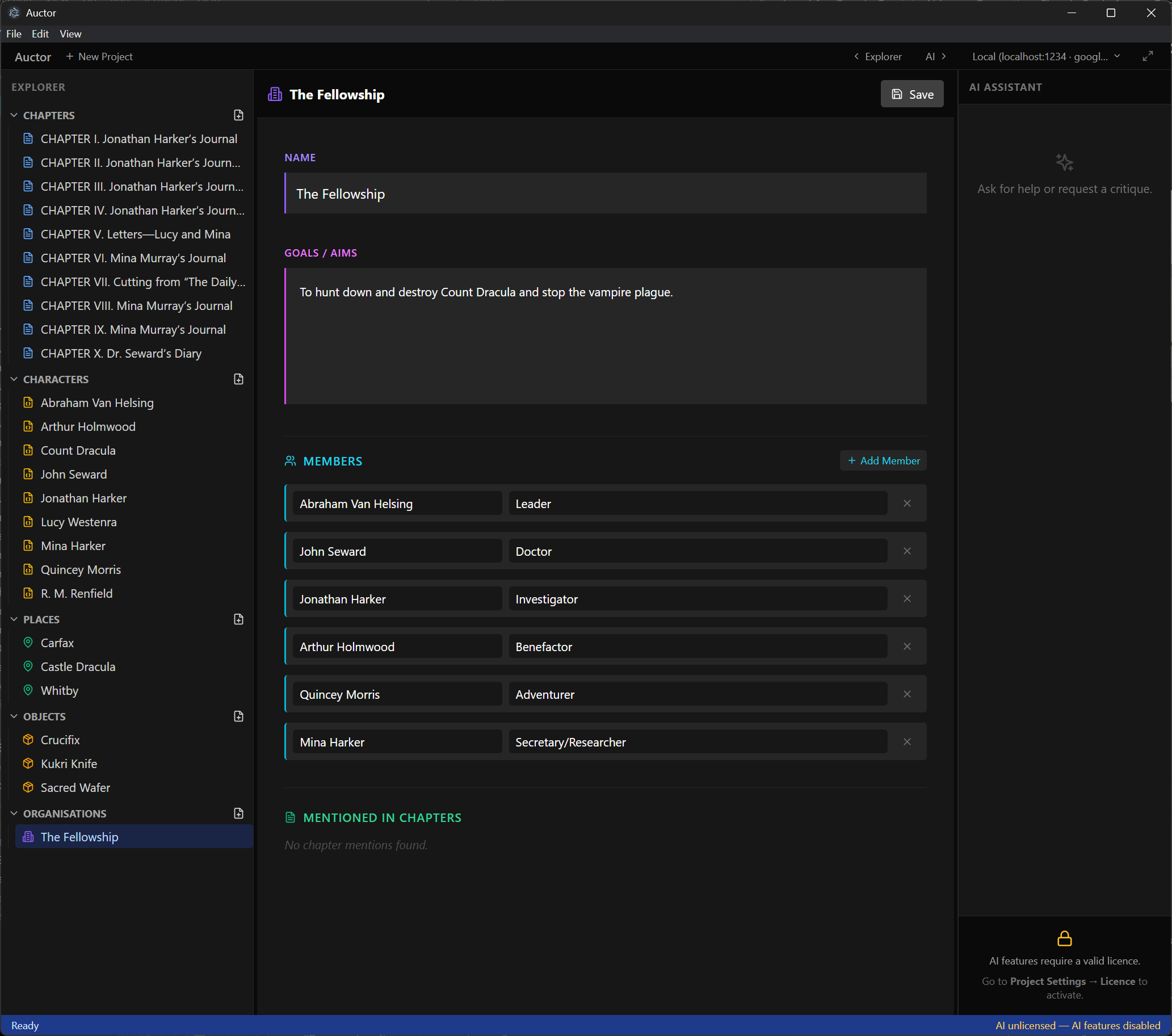Remove Abraham Van Helsing from members
1172x1036 pixels.
click(906, 504)
